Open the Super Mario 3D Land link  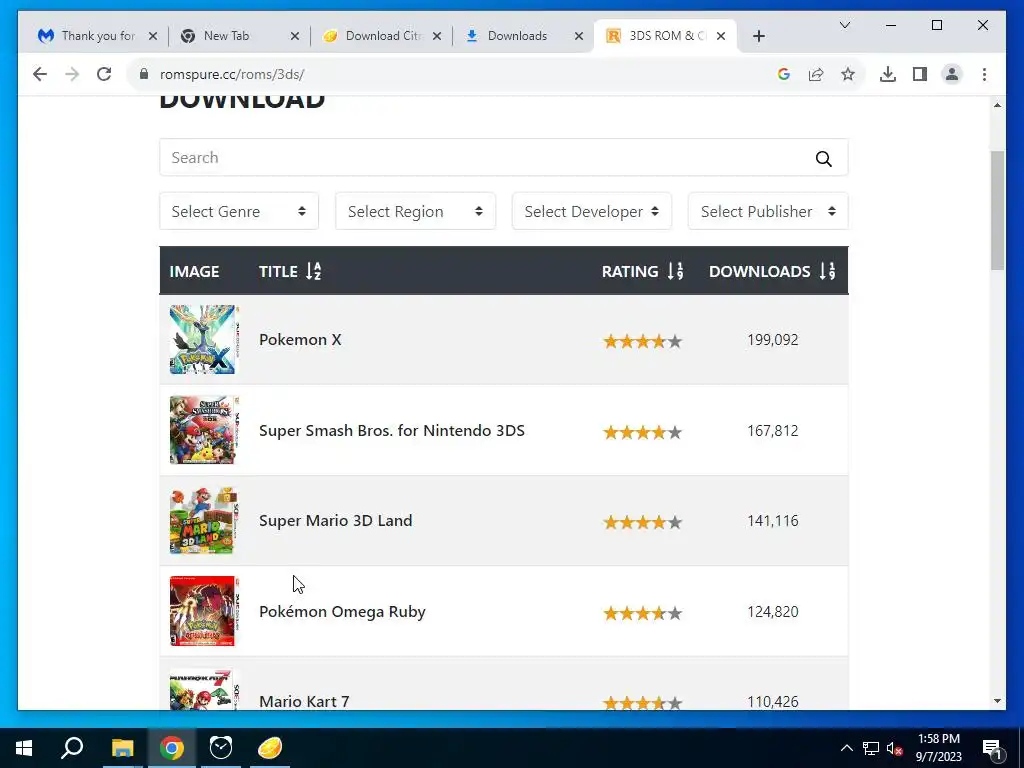coord(335,520)
